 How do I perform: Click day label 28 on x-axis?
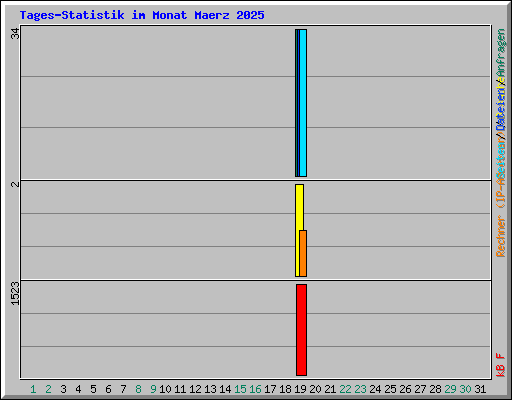435,389
